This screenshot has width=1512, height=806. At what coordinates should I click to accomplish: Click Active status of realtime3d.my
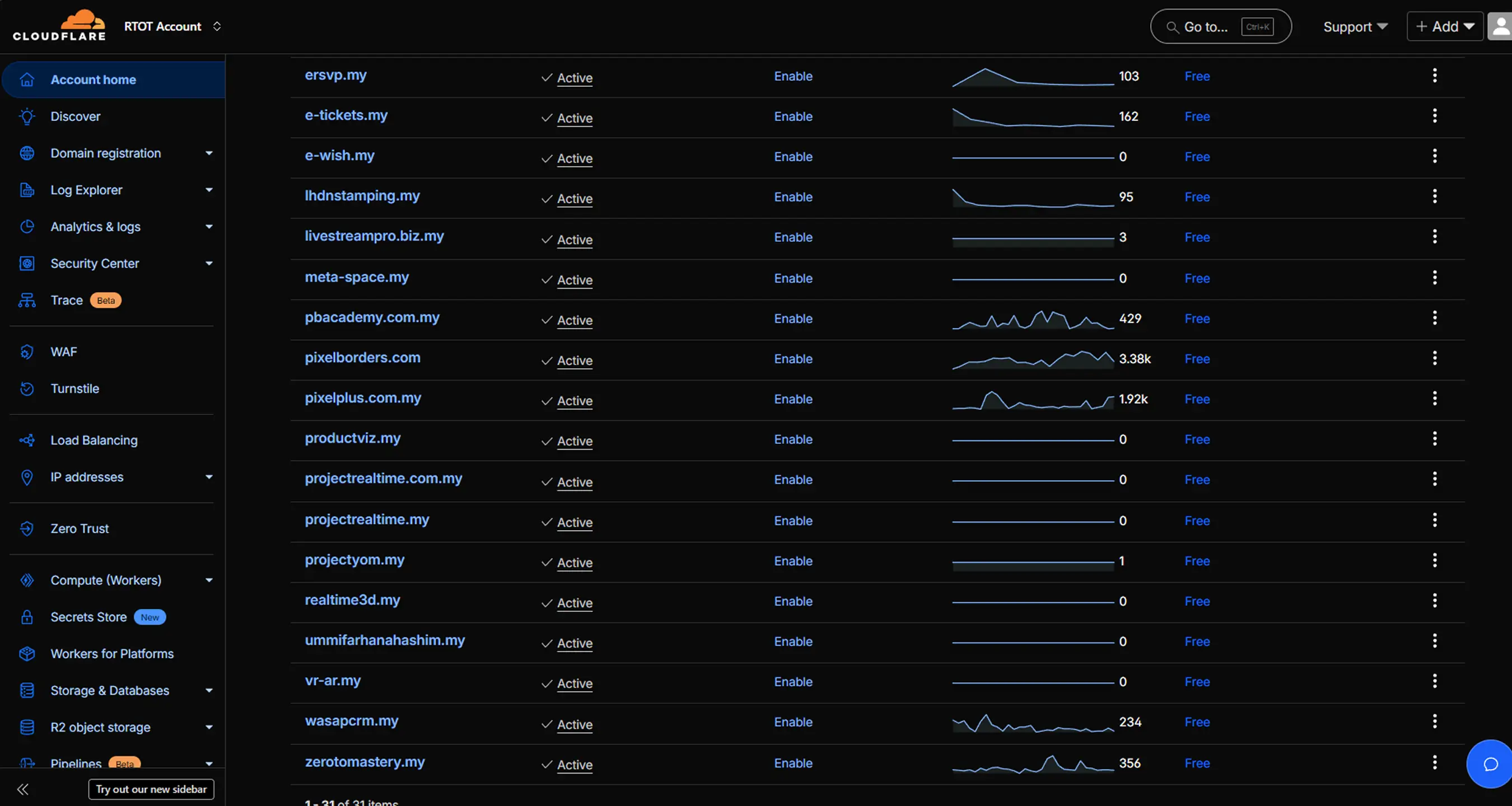[x=574, y=603]
